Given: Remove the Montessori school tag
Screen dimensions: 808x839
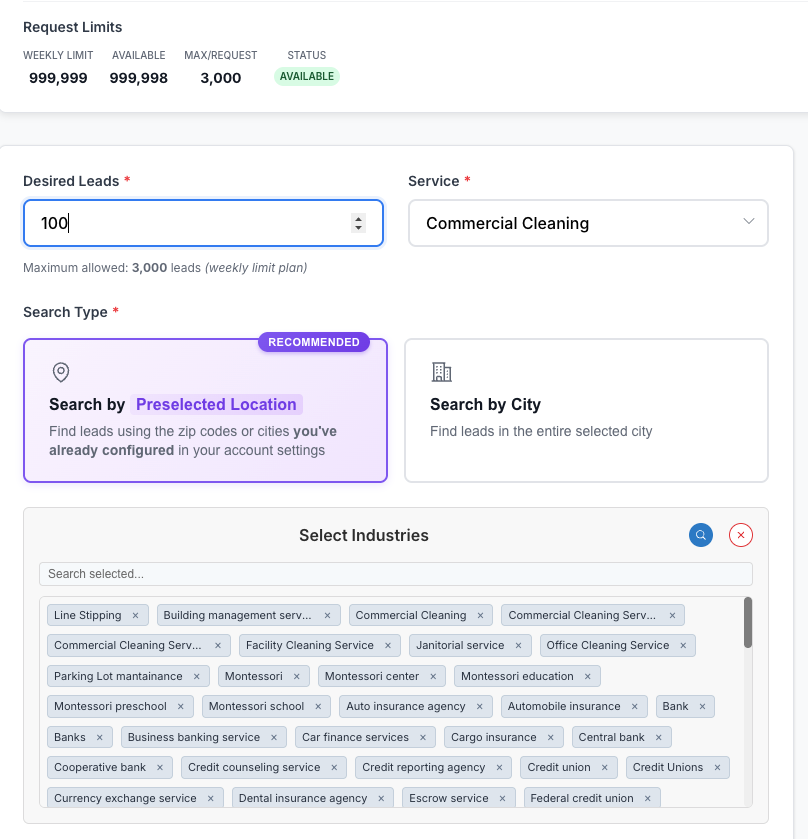Looking at the screenshot, I should (318, 706).
